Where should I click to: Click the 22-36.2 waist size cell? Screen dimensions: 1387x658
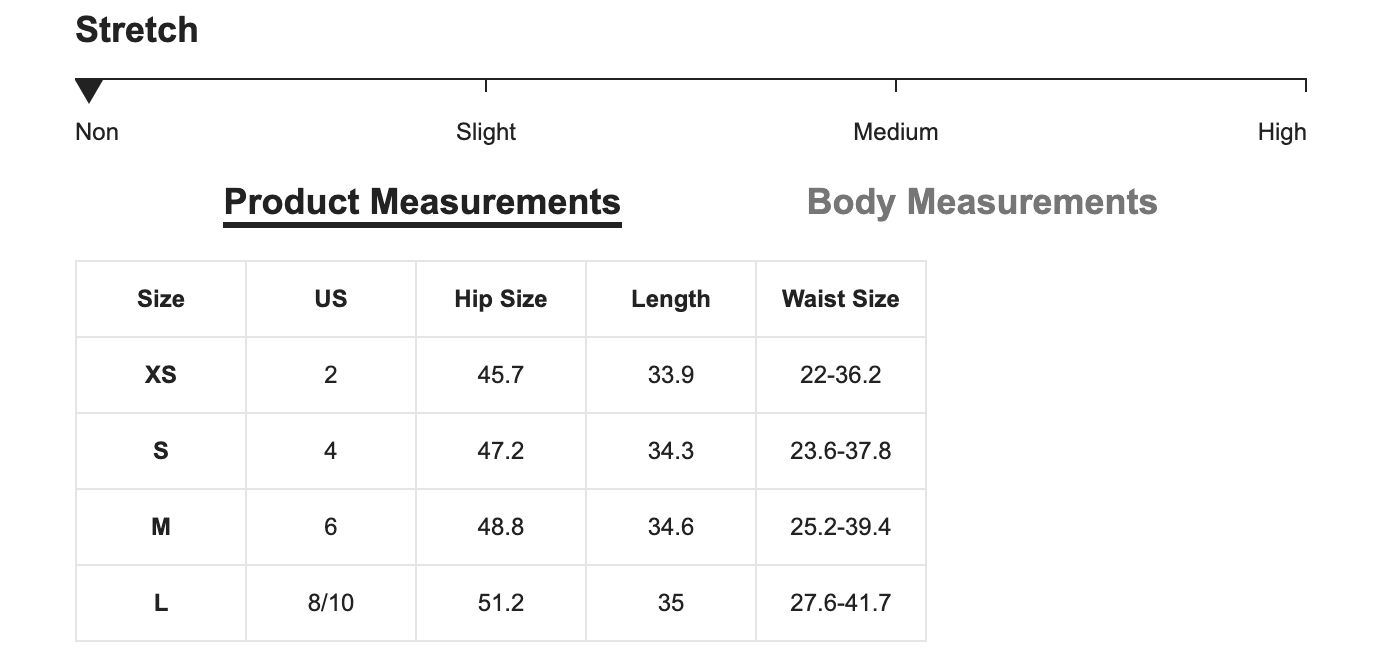pyautogui.click(x=841, y=375)
